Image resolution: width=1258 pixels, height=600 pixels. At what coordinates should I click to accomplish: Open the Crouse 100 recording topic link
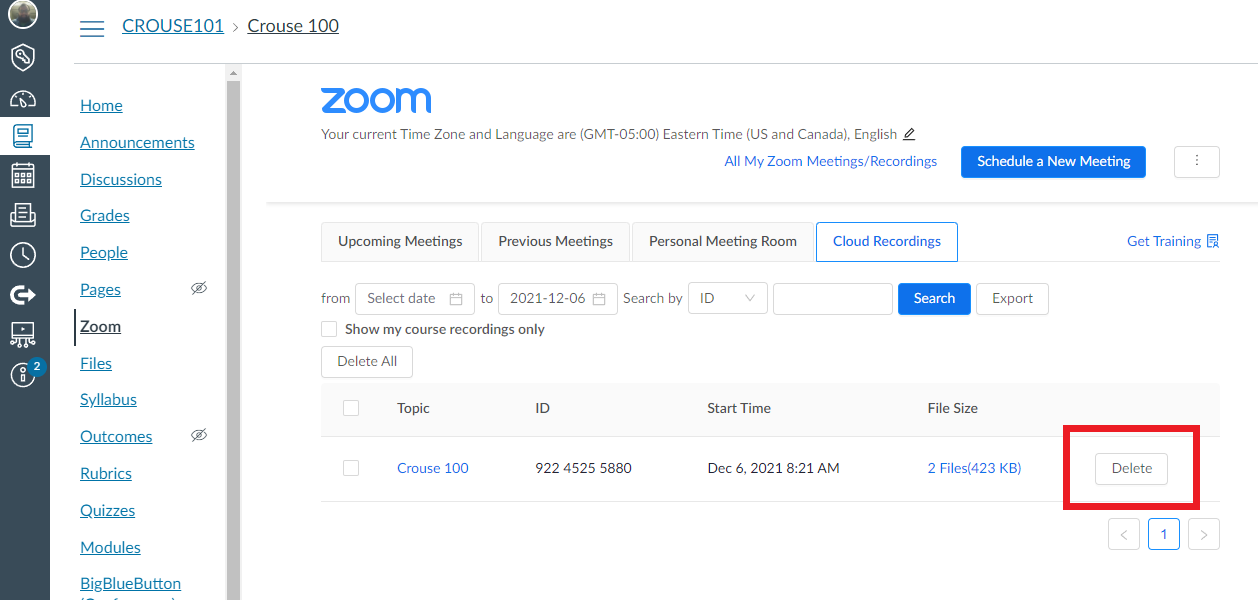tap(433, 468)
